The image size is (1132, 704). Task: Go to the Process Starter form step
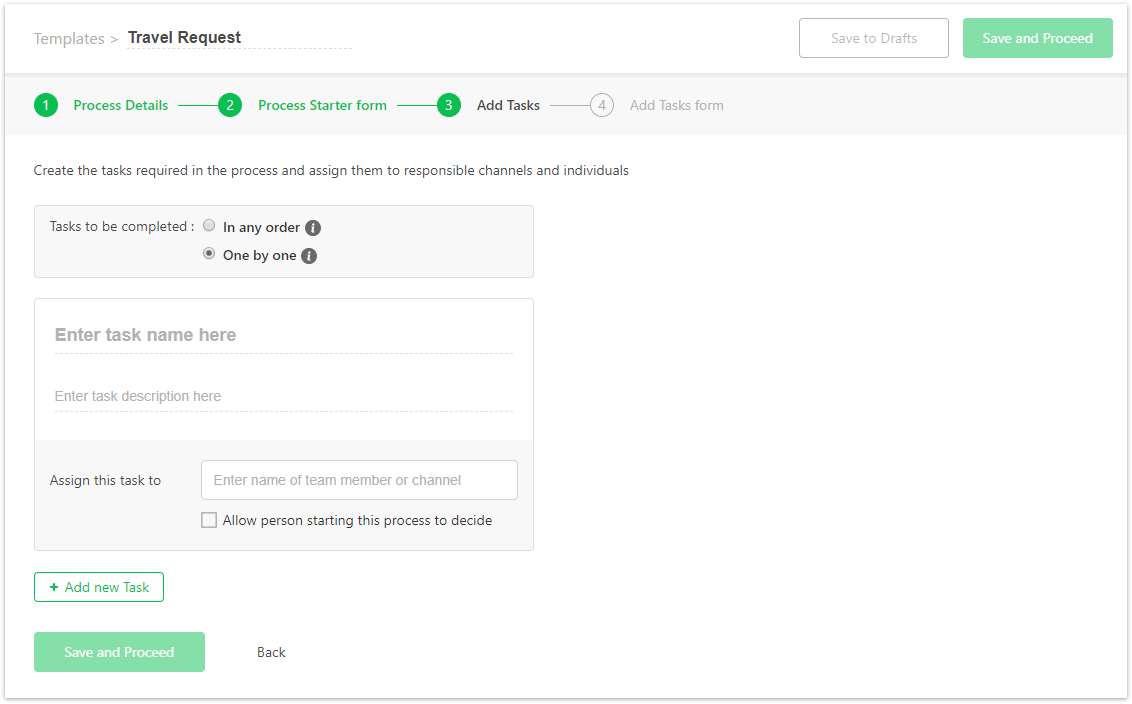[323, 105]
